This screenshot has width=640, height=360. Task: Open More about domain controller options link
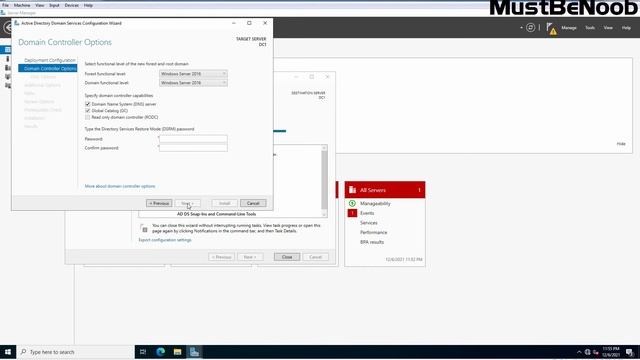120,186
